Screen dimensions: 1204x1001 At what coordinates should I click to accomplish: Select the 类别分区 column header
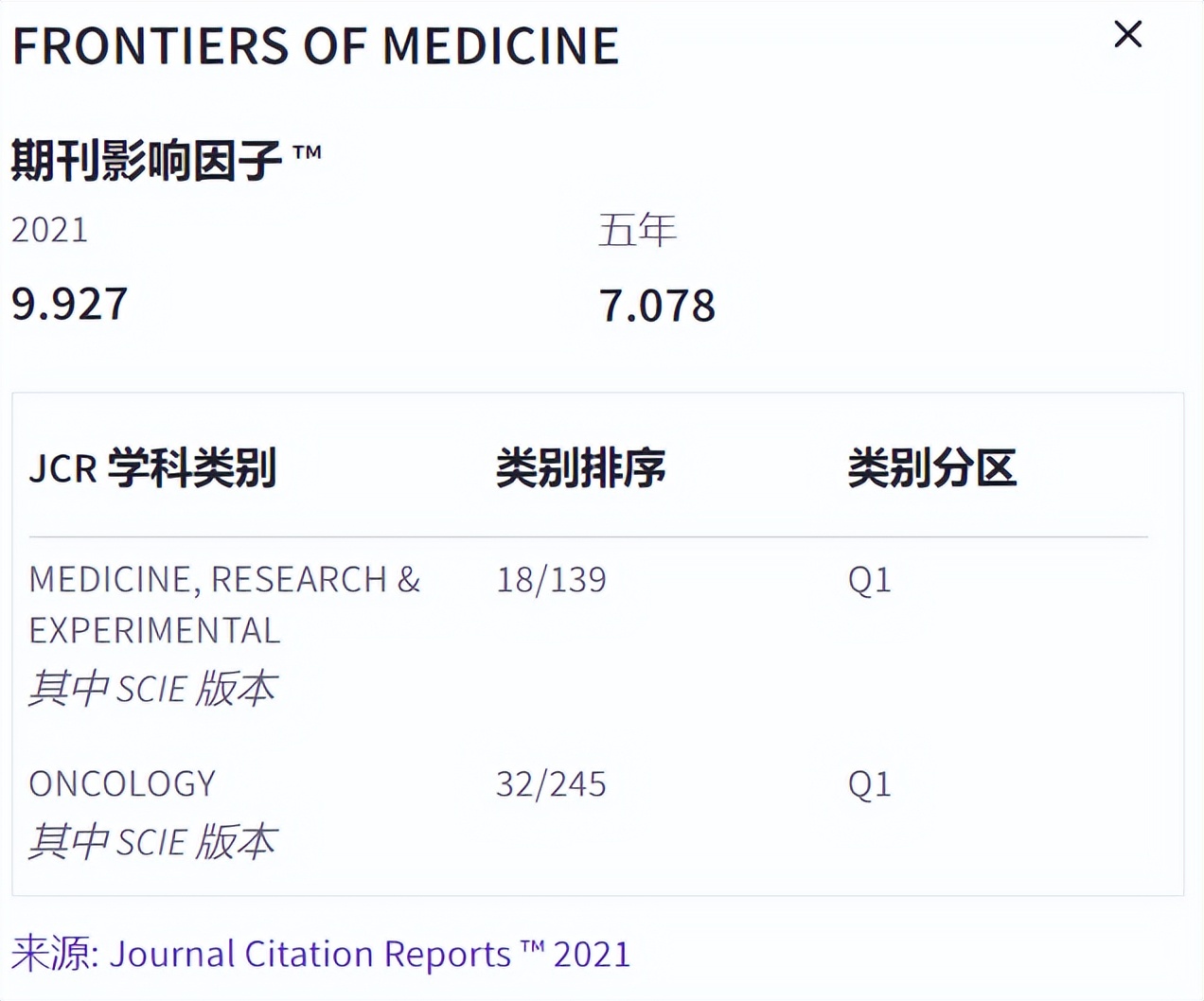931,467
